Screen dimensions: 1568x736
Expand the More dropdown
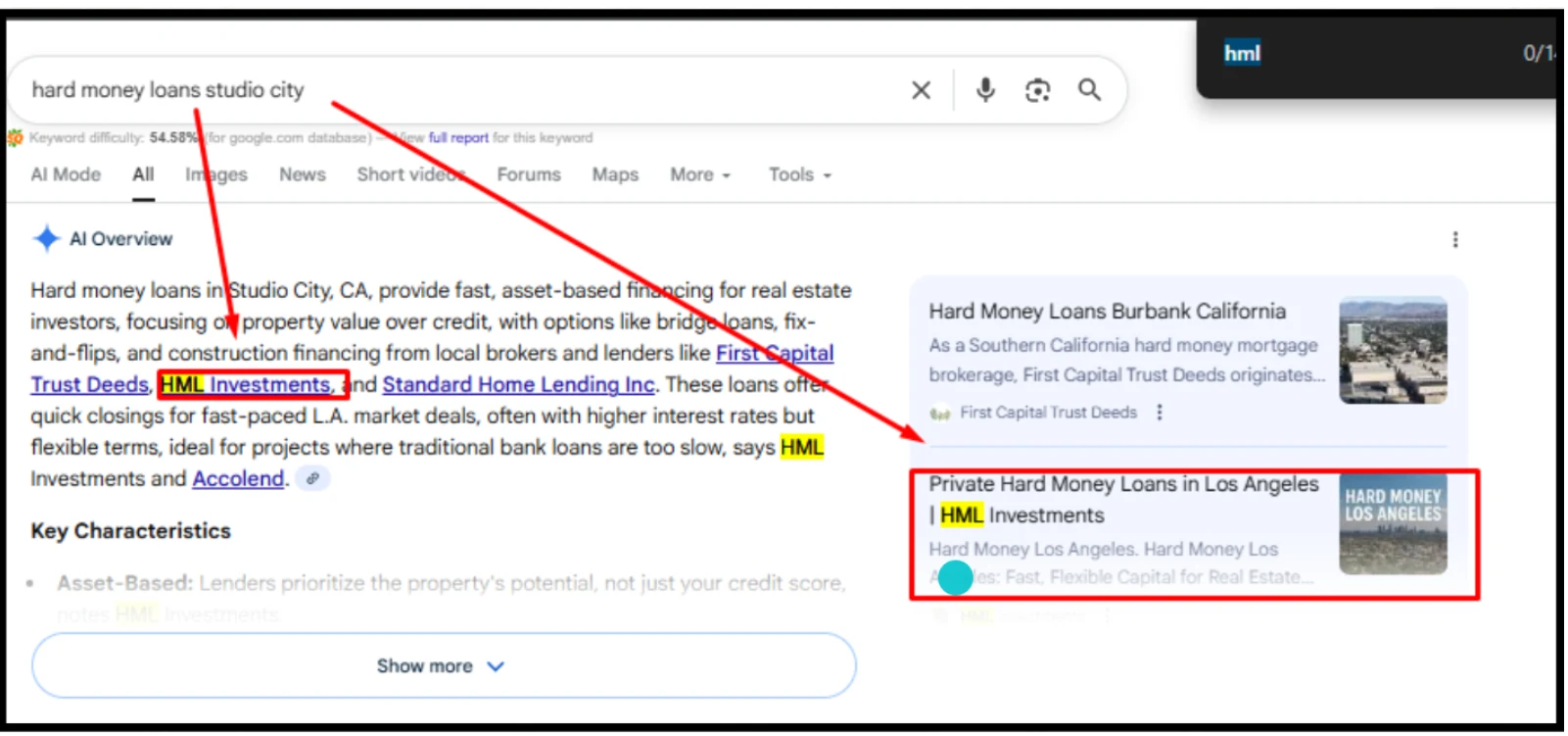(700, 174)
